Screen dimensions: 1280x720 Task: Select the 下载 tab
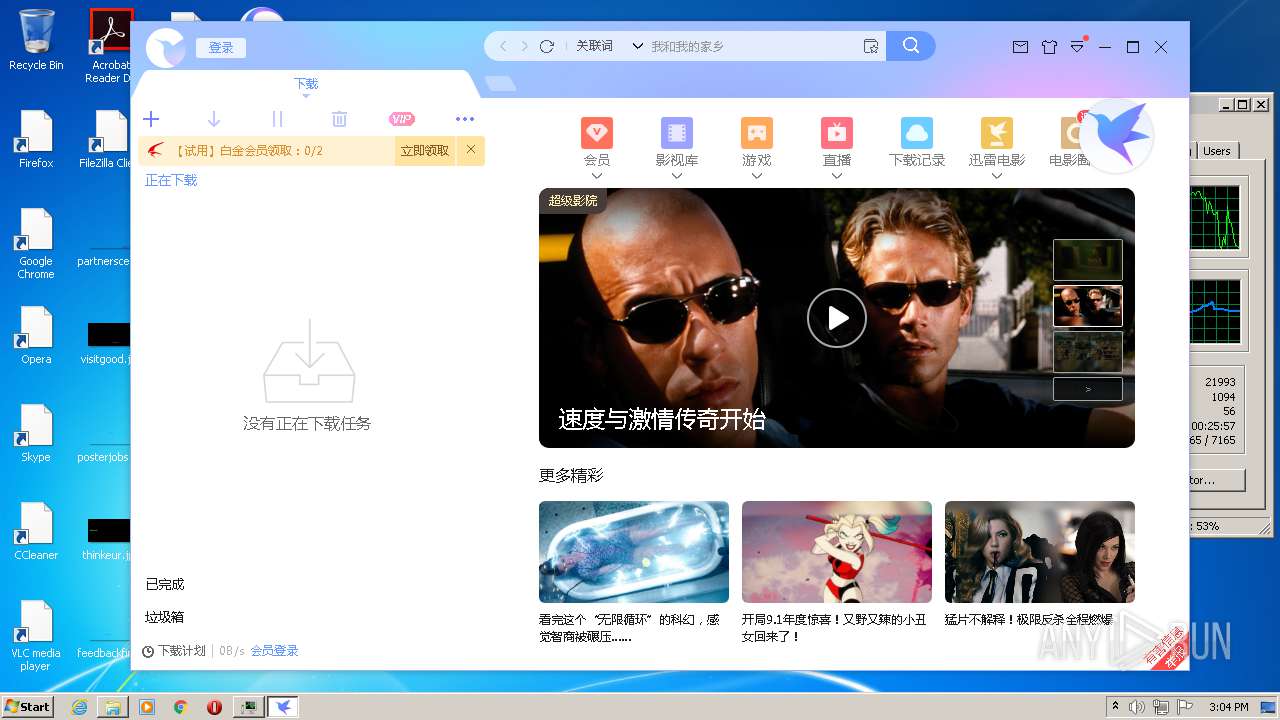point(306,84)
